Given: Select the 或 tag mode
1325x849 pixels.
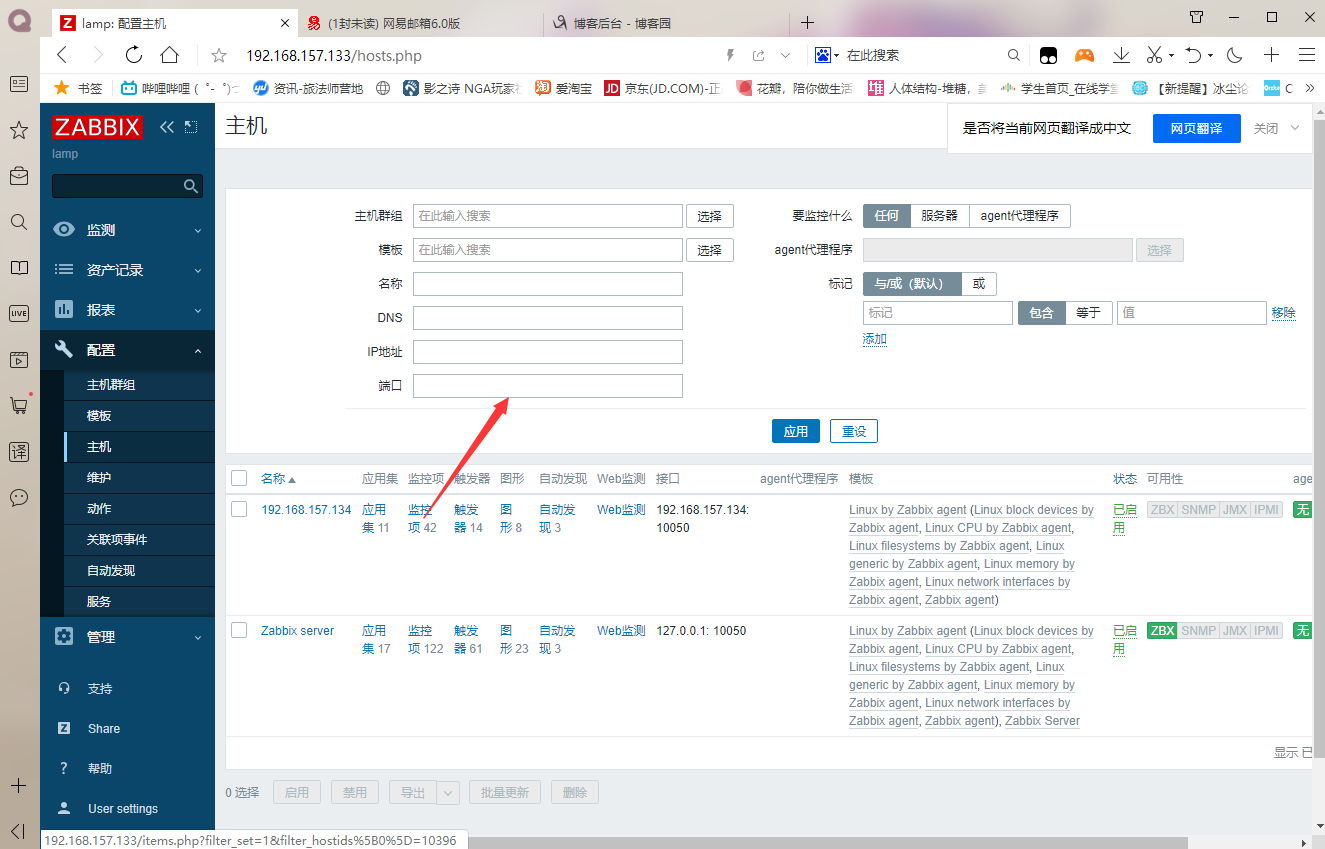Looking at the screenshot, I should [979, 284].
